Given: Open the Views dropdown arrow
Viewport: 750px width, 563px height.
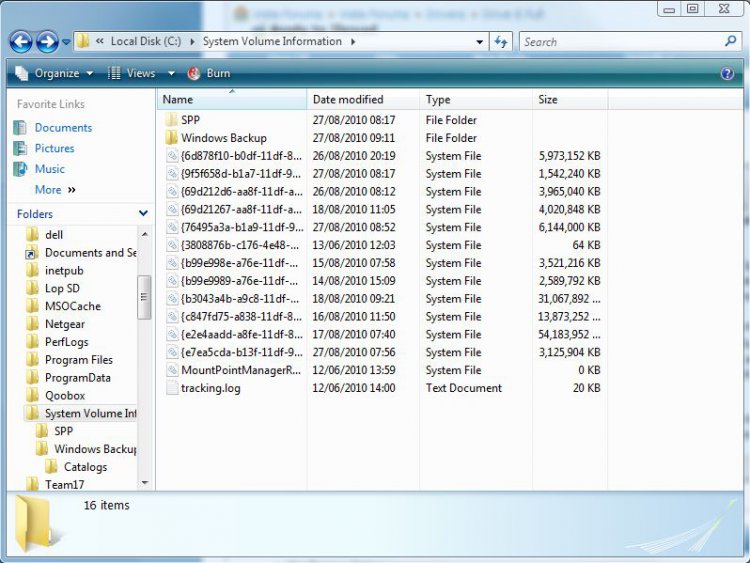Looking at the screenshot, I should [171, 74].
